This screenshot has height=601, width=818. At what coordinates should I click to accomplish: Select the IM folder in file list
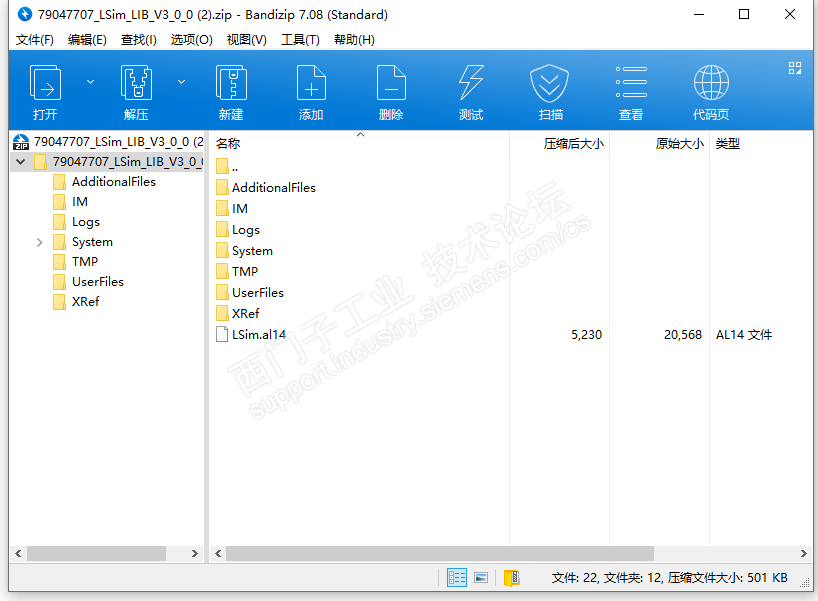point(240,209)
